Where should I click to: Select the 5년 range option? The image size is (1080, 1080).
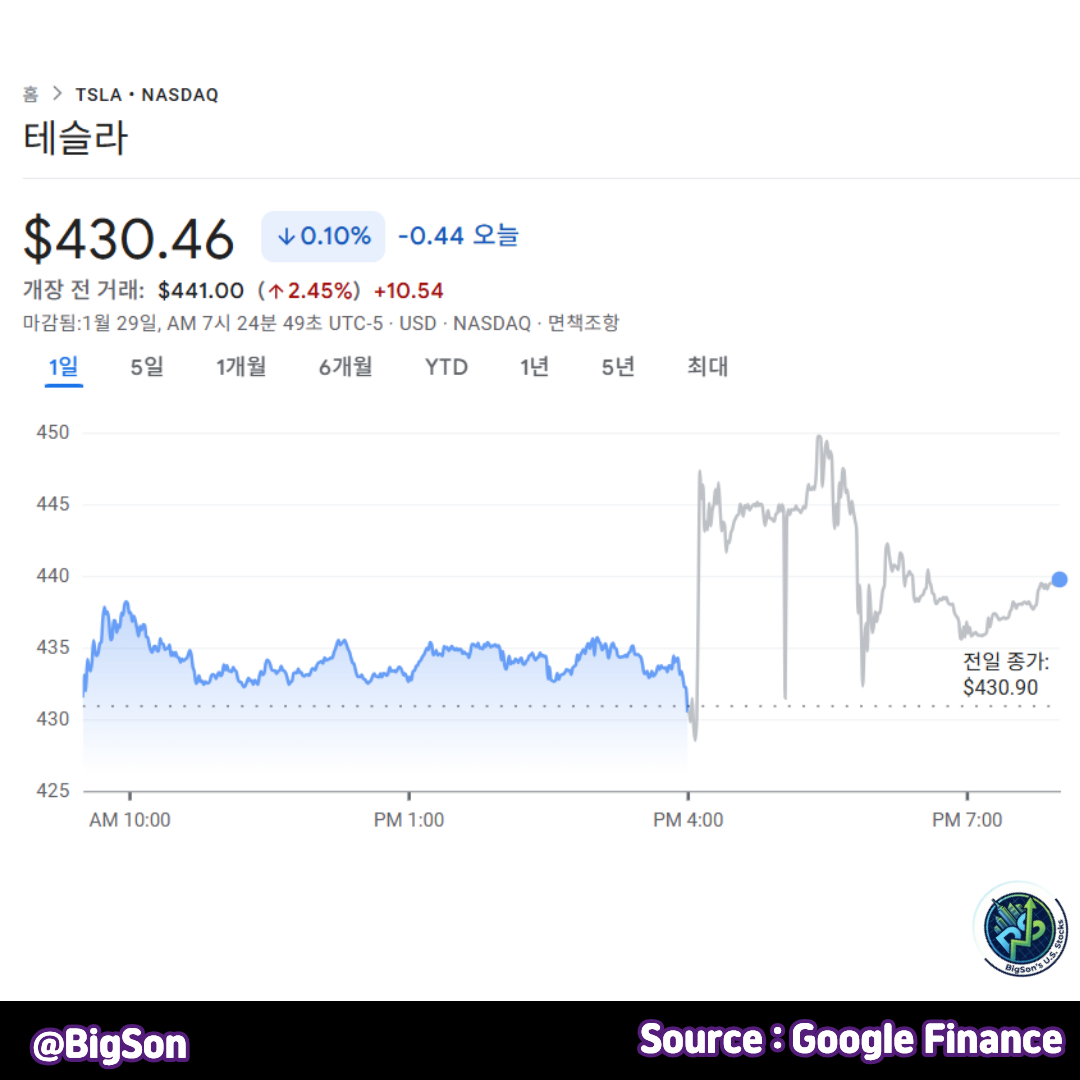pyautogui.click(x=616, y=367)
